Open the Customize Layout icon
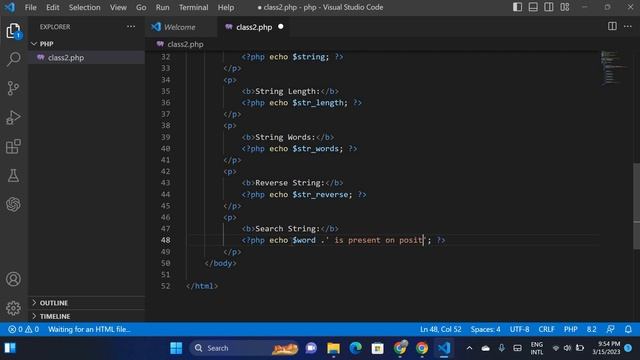The height and width of the screenshot is (360, 640). point(564,7)
